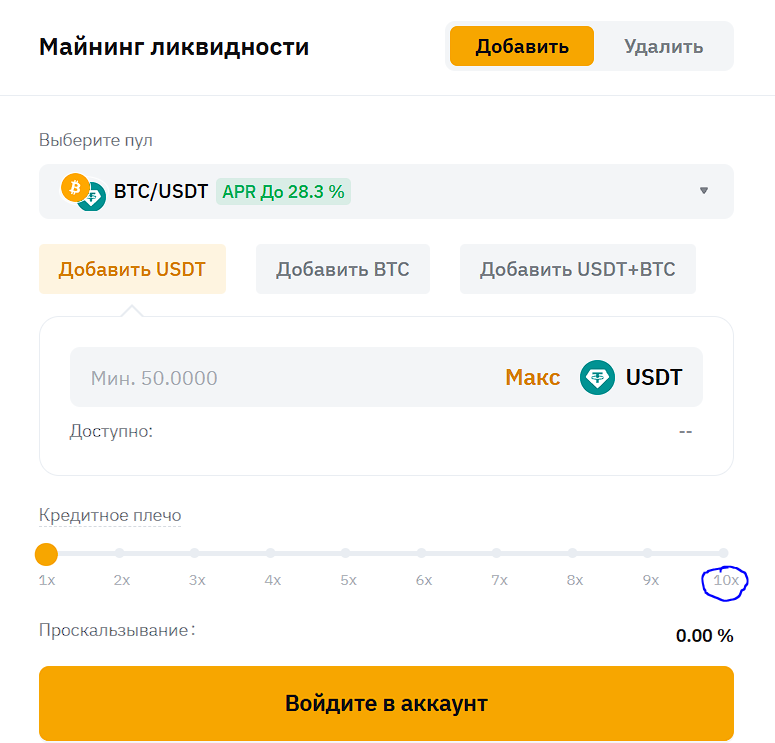Open the BTC/USDT pool selector
The width and height of the screenshot is (775, 743).
[386, 191]
